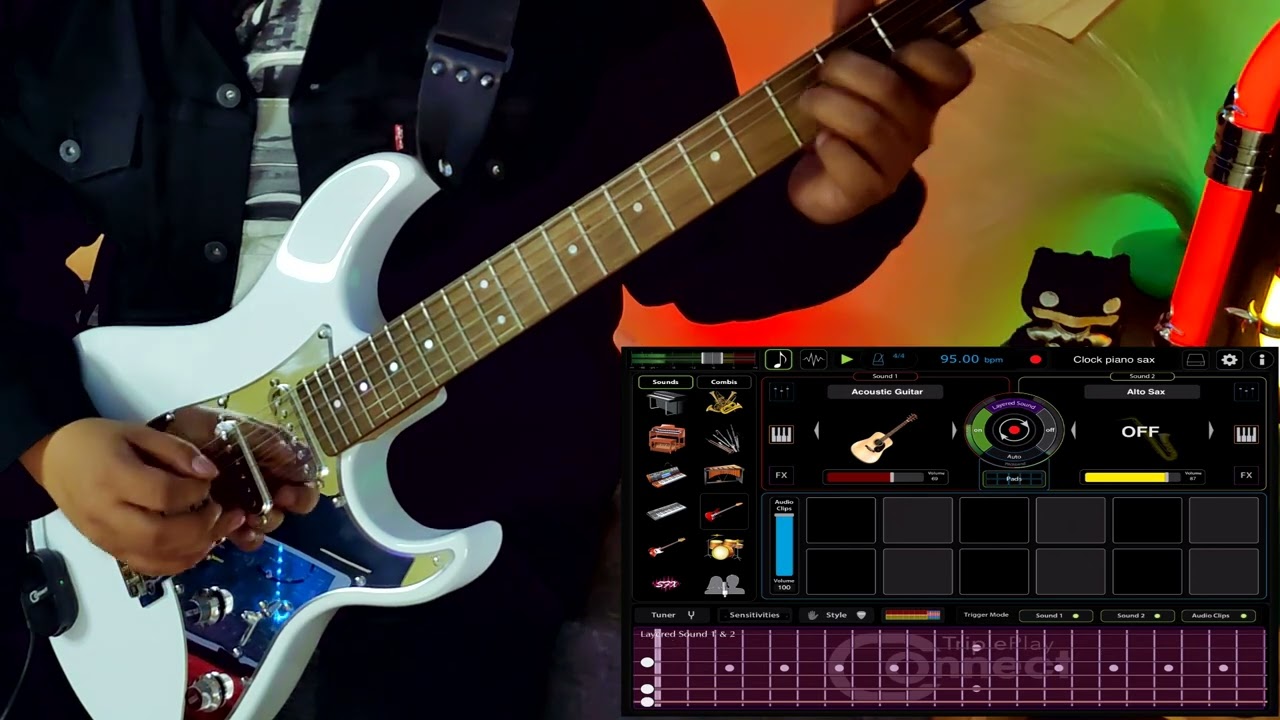This screenshot has width=1280, height=720.
Task: Go to next Sound 1 instrument arrow
Action: (953, 431)
